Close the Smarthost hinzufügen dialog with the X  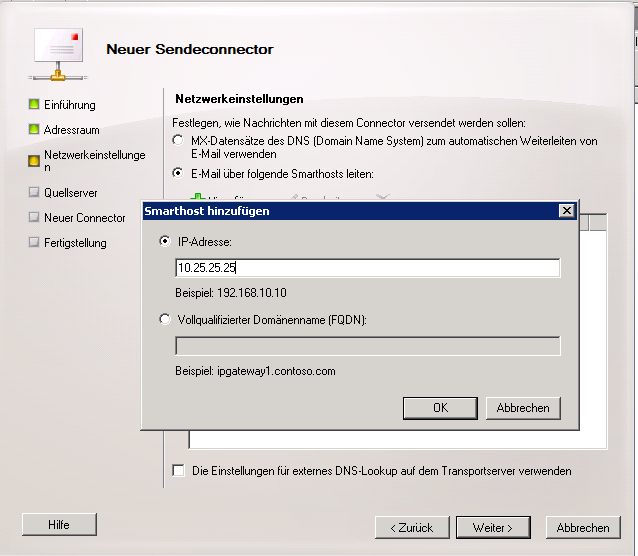(567, 211)
